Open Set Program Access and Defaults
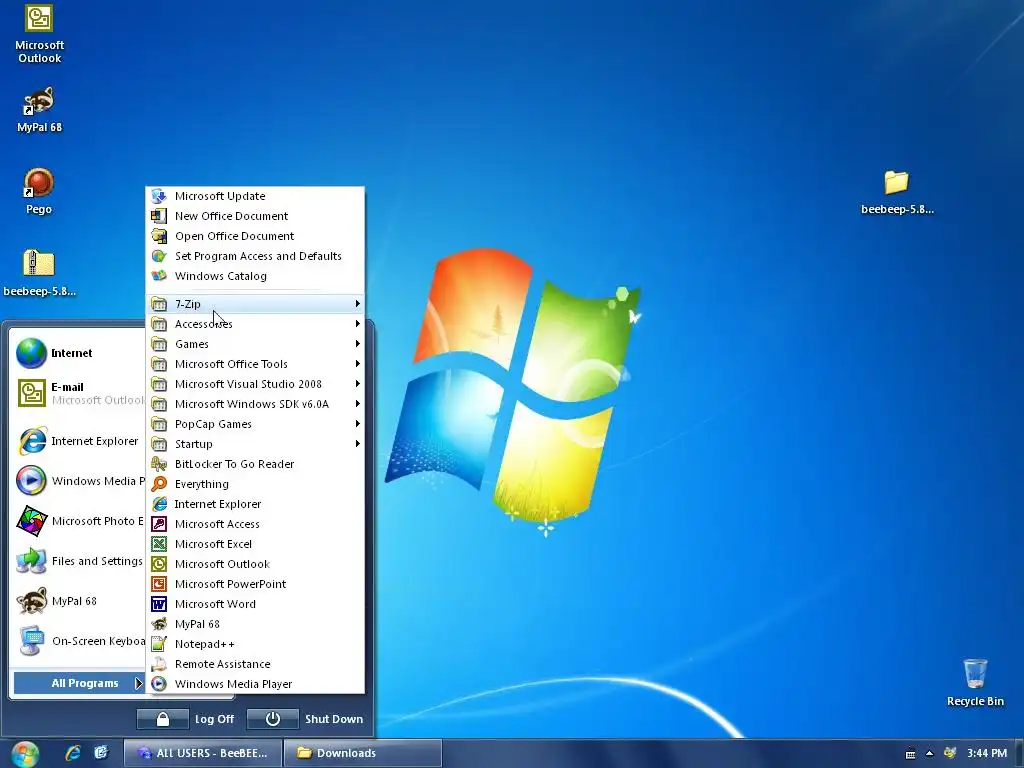1024x768 pixels. pyautogui.click(x=255, y=256)
